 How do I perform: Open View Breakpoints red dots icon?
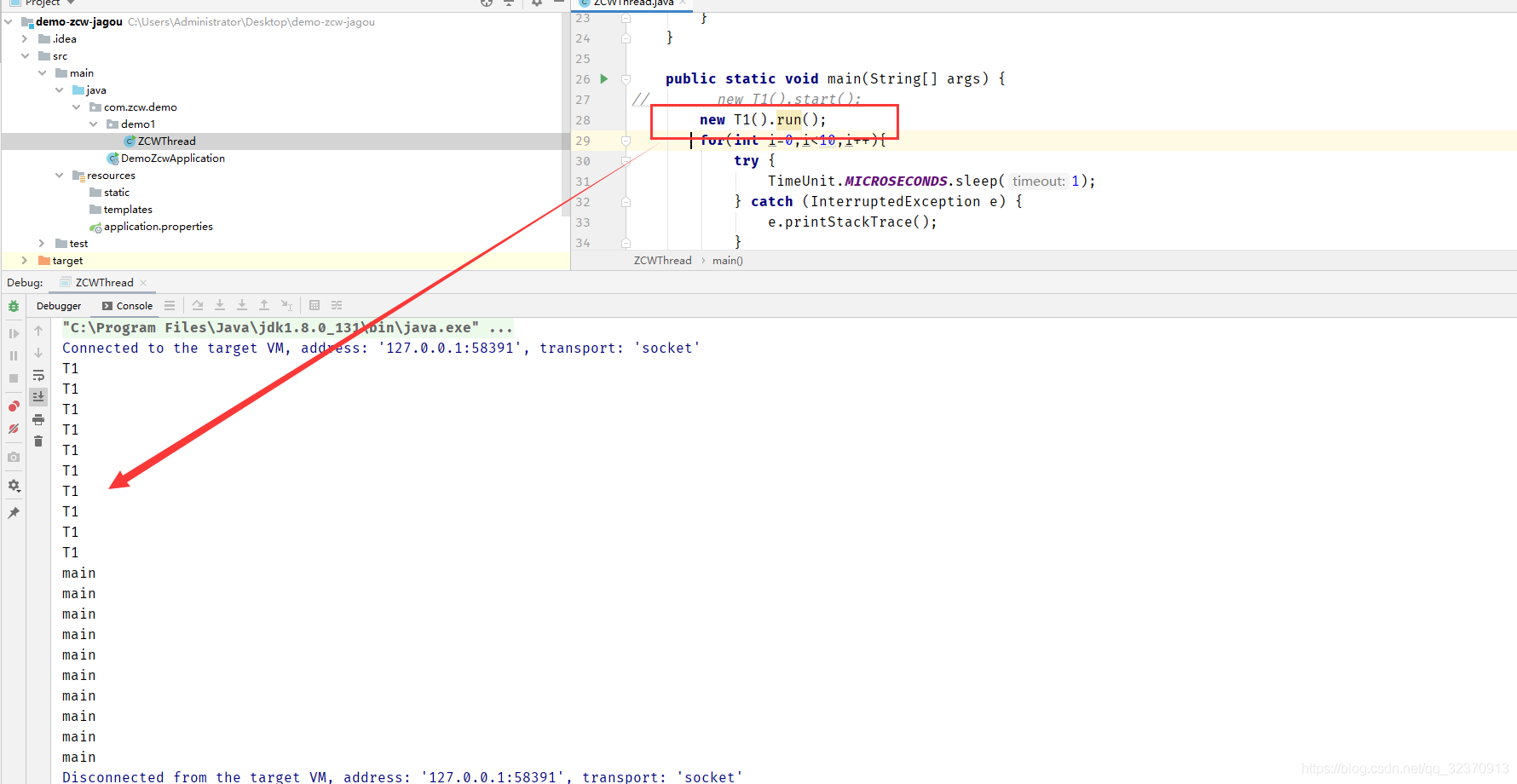coord(14,406)
